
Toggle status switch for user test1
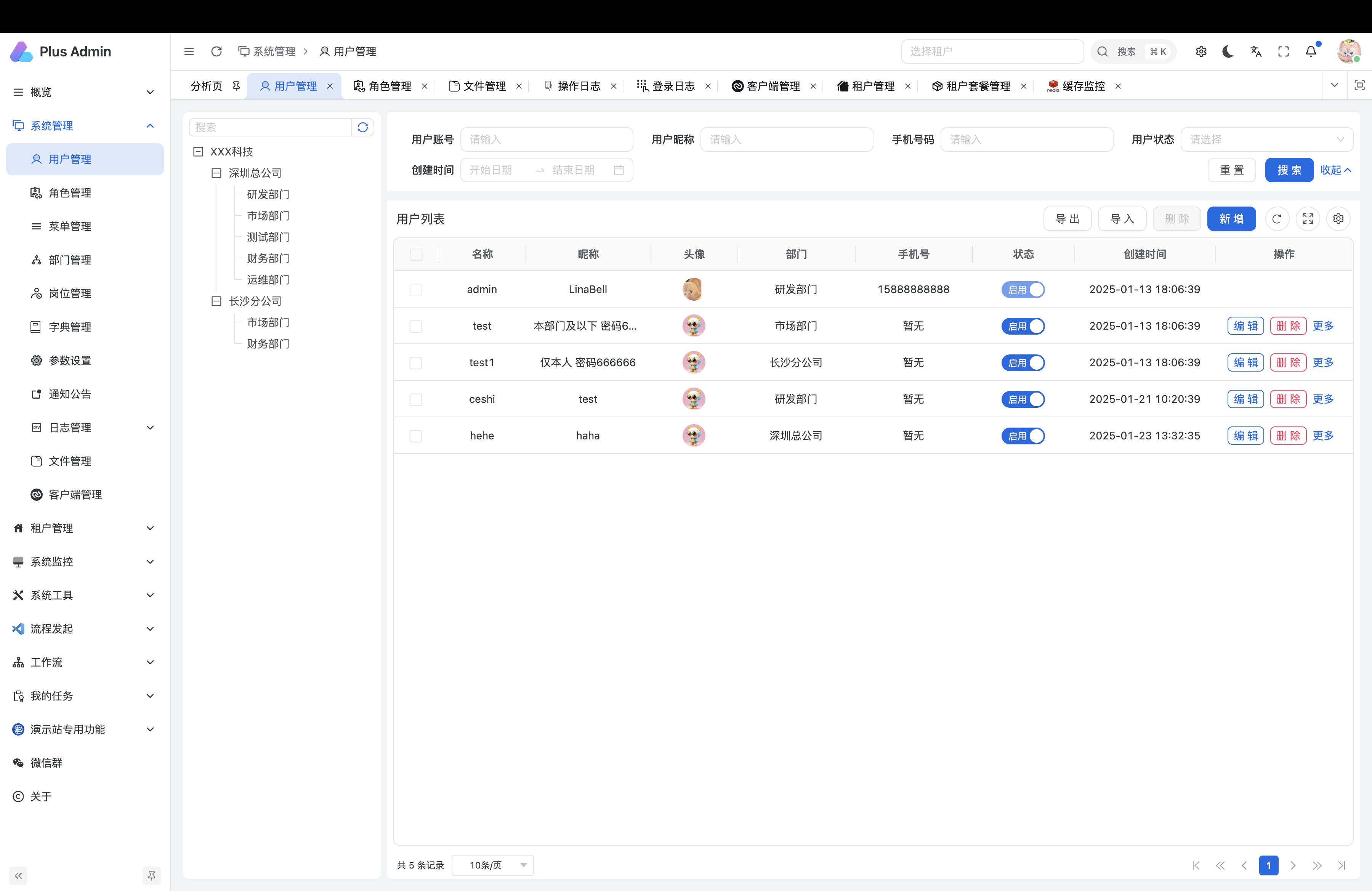1023,363
